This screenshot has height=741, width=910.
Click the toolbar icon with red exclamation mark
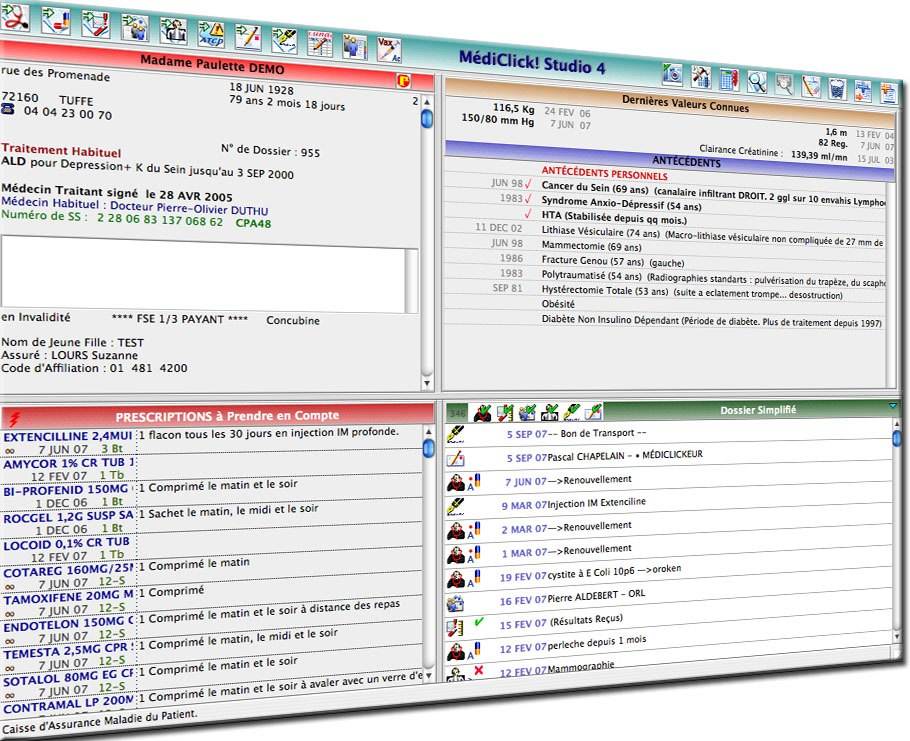point(95,23)
